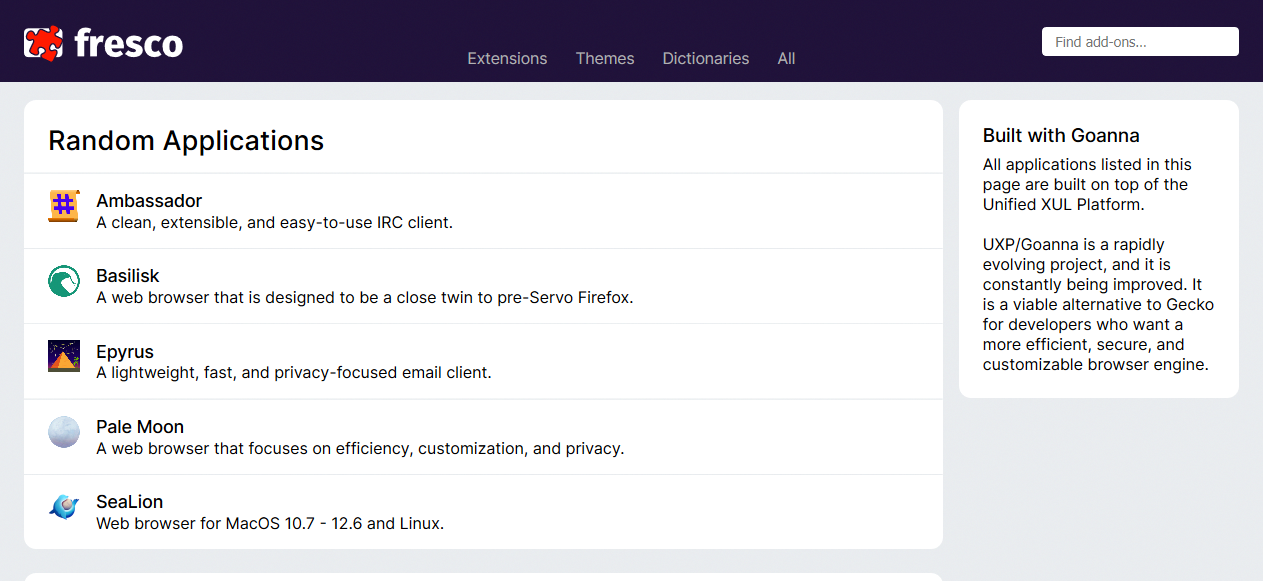Open the Dictionaries section

tap(705, 58)
